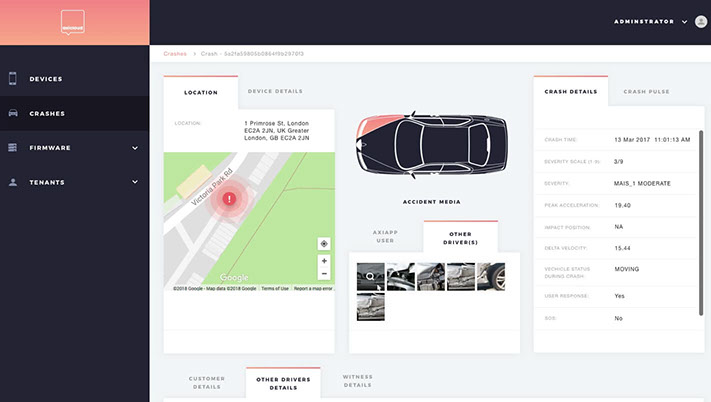Zoom in the map with the plus button

pos(324,260)
